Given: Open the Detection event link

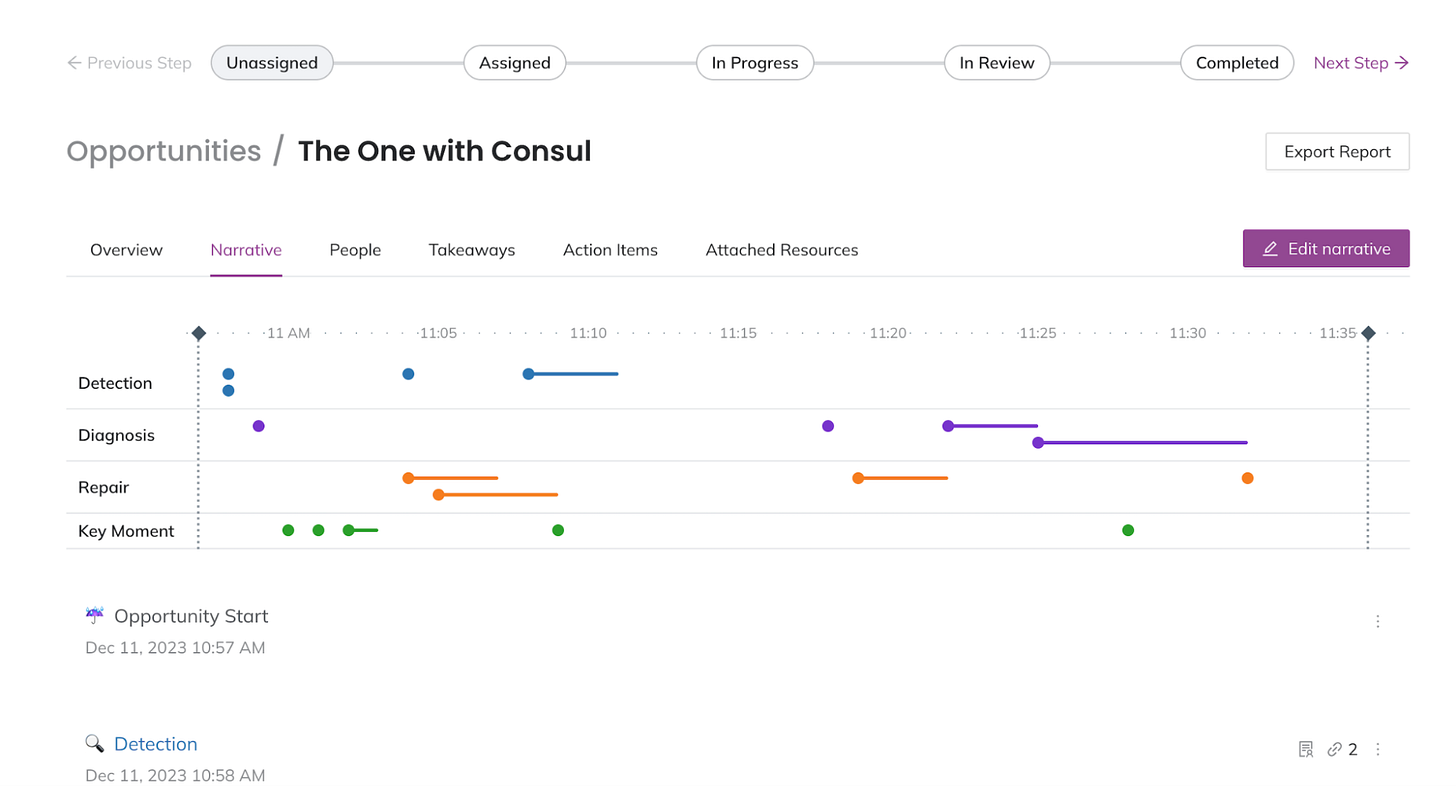Looking at the screenshot, I should tap(156, 744).
